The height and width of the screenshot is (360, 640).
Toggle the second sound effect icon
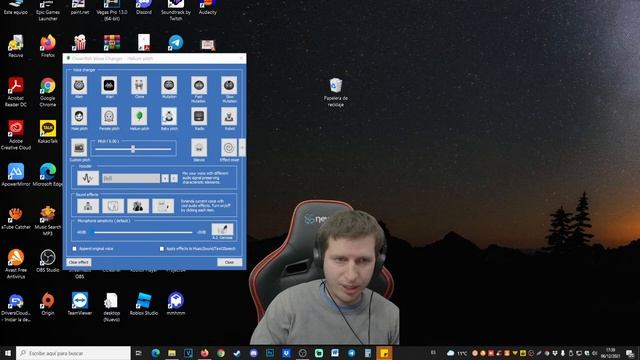[x=113, y=206]
